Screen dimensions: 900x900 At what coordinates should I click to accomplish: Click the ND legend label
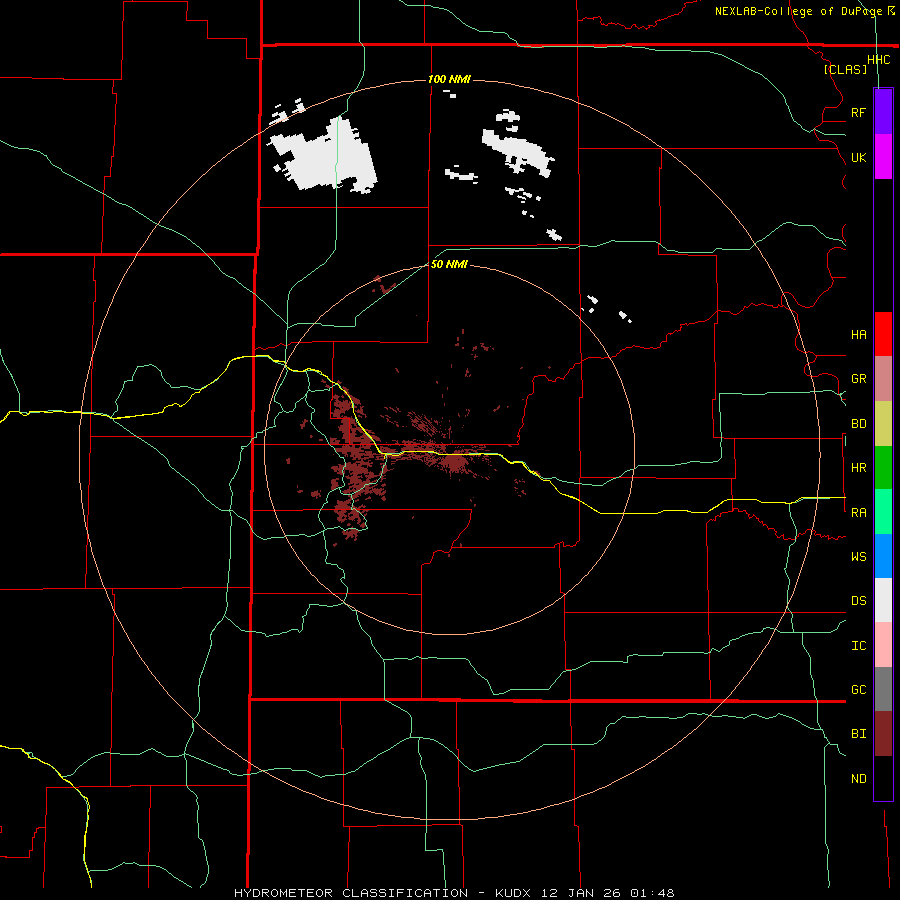pyautogui.click(x=858, y=779)
